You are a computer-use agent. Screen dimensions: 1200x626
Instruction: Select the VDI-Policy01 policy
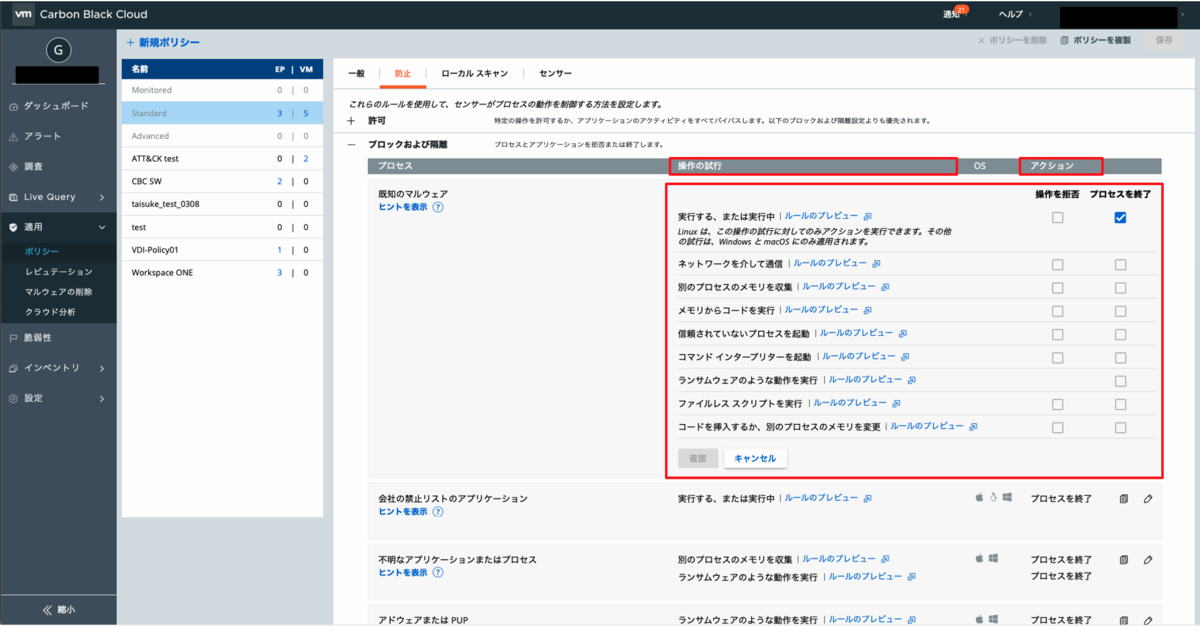[222, 249]
